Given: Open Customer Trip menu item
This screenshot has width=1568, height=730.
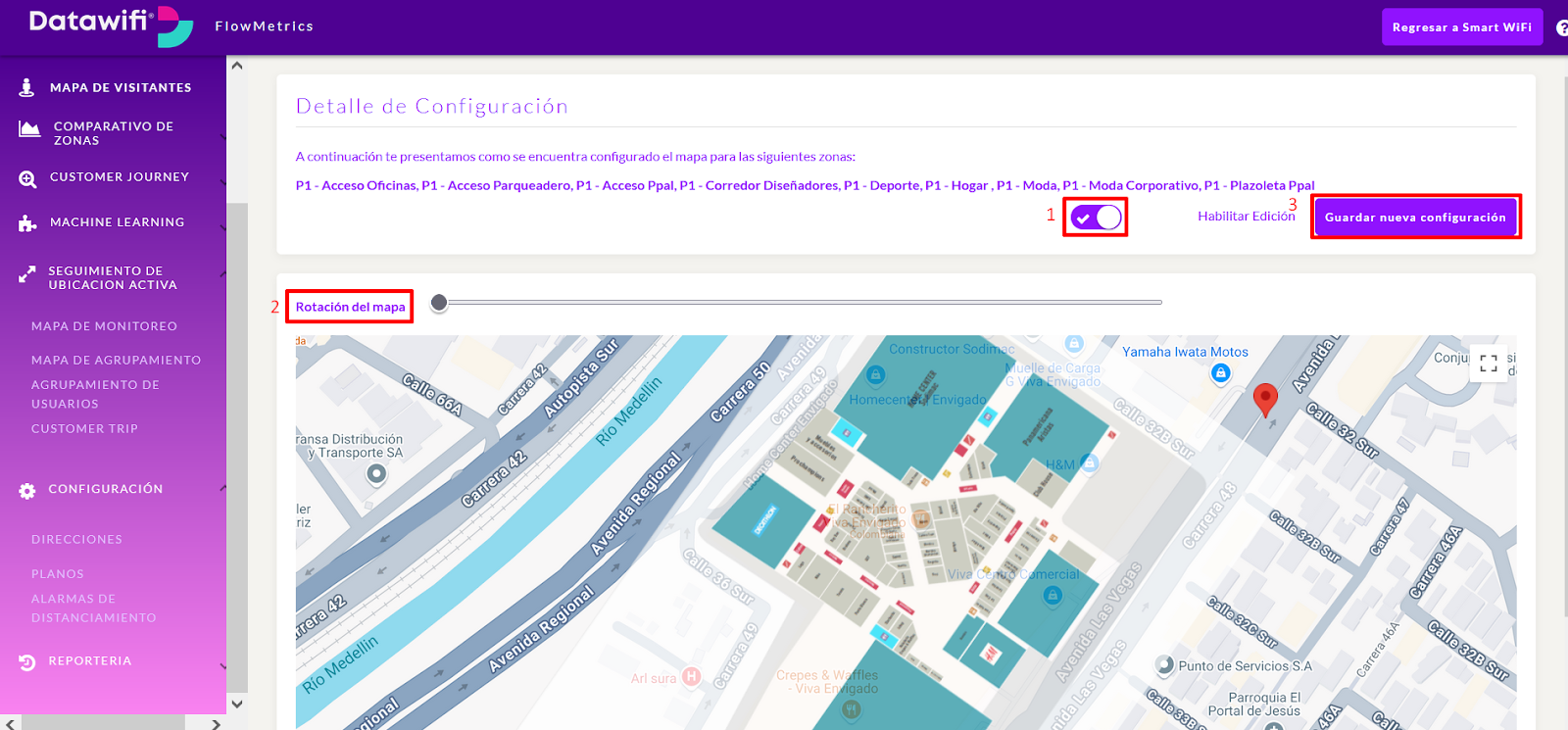Looking at the screenshot, I should click(84, 429).
